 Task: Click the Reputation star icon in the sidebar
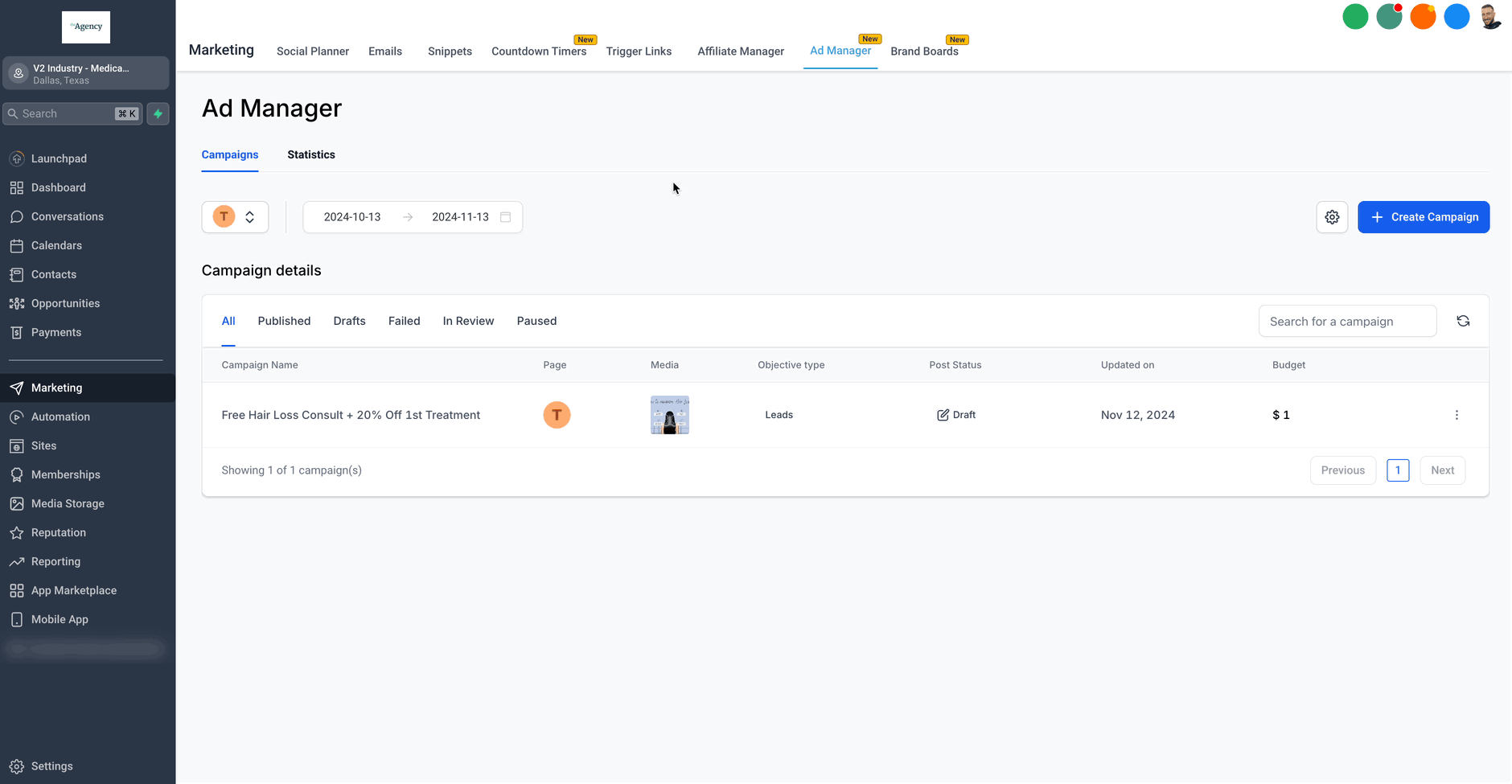17,532
